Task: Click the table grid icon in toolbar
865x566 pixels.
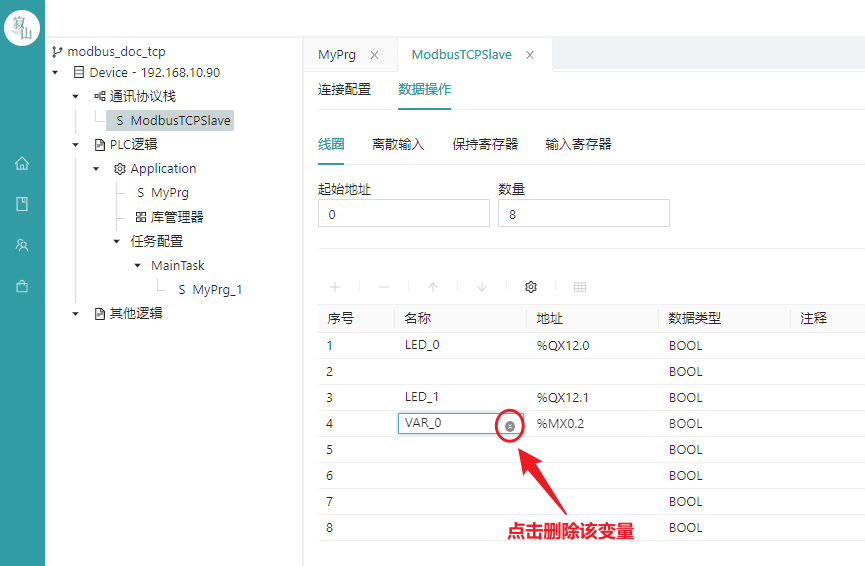Action: (579, 287)
